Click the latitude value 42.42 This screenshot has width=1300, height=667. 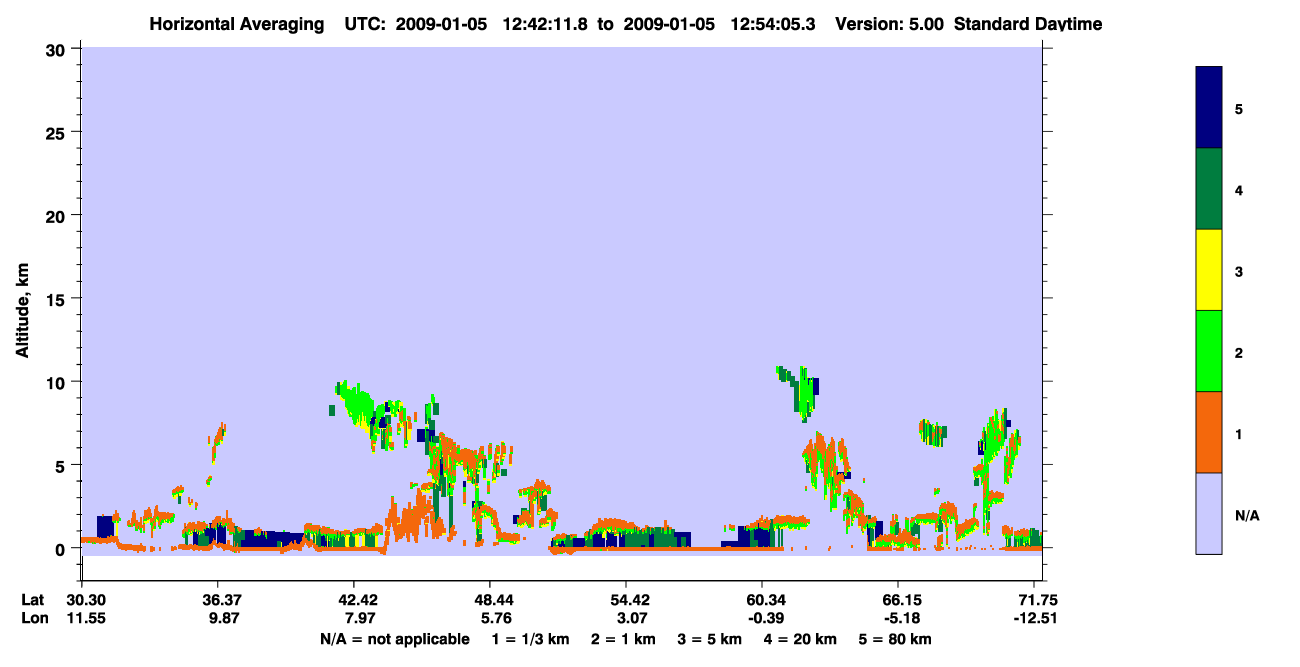(x=358, y=600)
